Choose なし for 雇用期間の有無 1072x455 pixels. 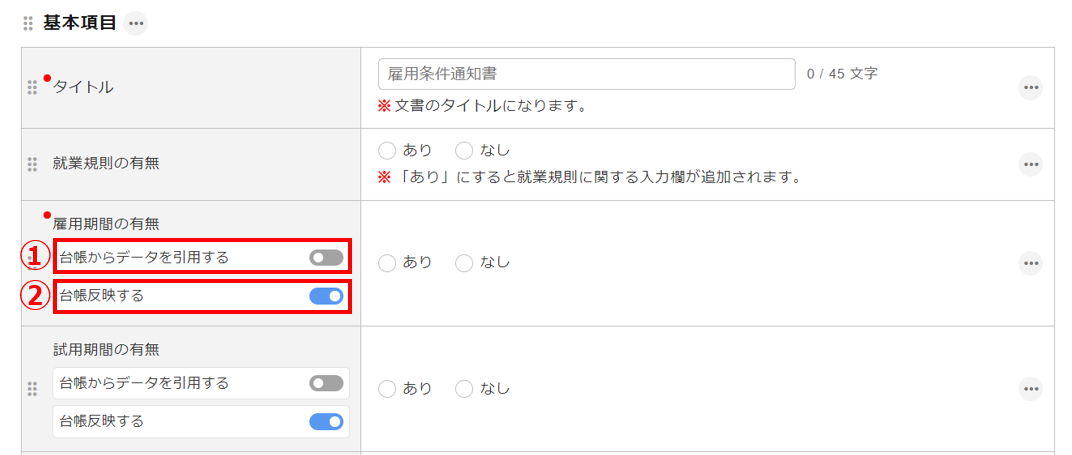pos(464,263)
